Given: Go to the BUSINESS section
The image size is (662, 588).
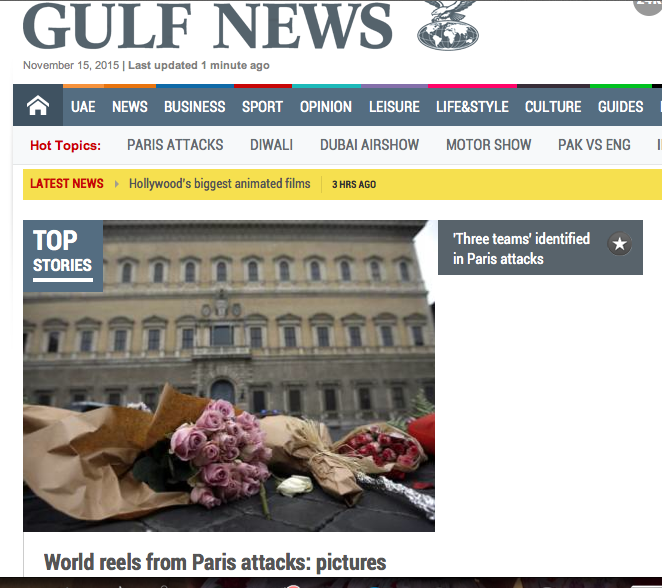Looking at the screenshot, I should 194,107.
